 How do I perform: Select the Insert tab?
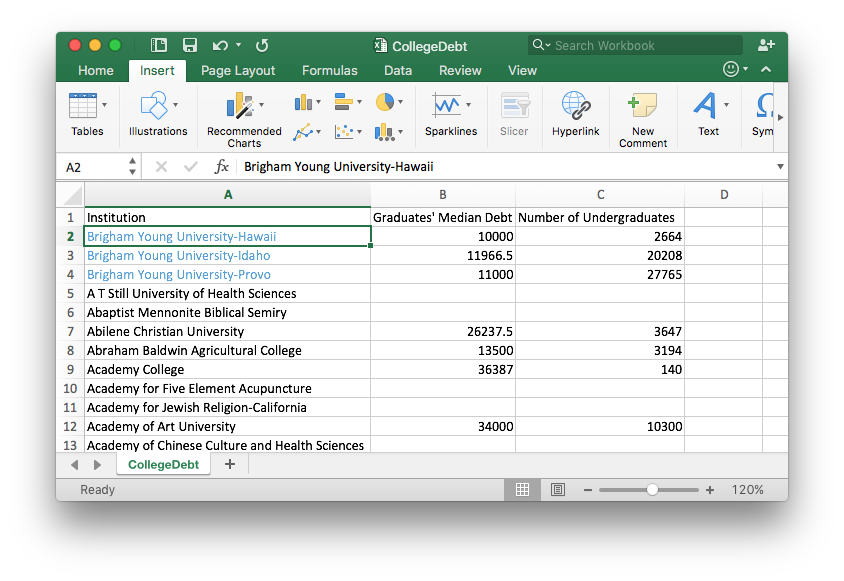click(157, 71)
